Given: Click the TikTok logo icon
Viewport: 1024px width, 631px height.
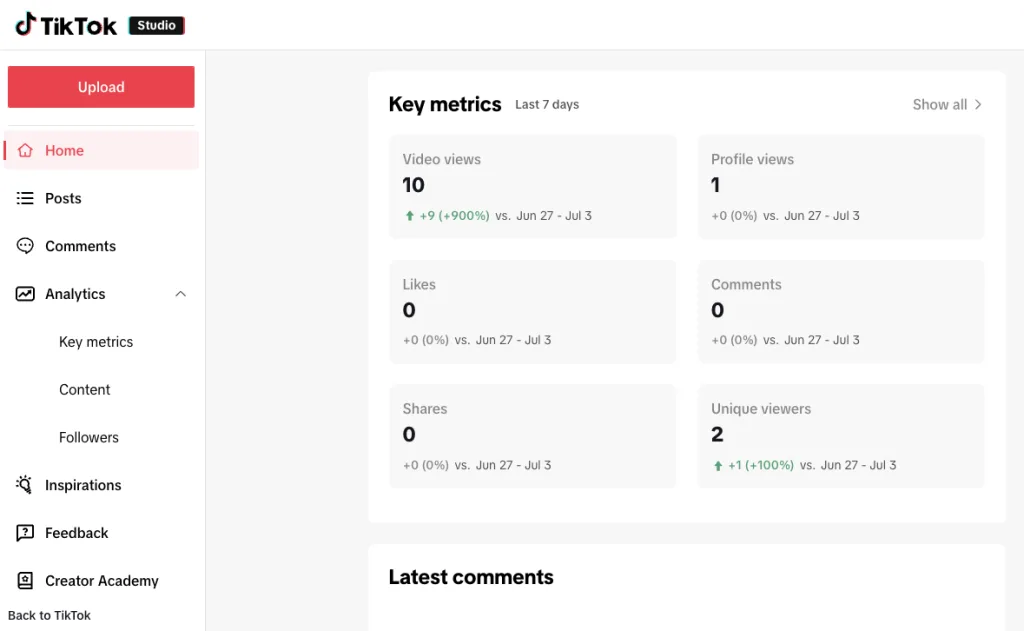Looking at the screenshot, I should pyautogui.click(x=25, y=24).
